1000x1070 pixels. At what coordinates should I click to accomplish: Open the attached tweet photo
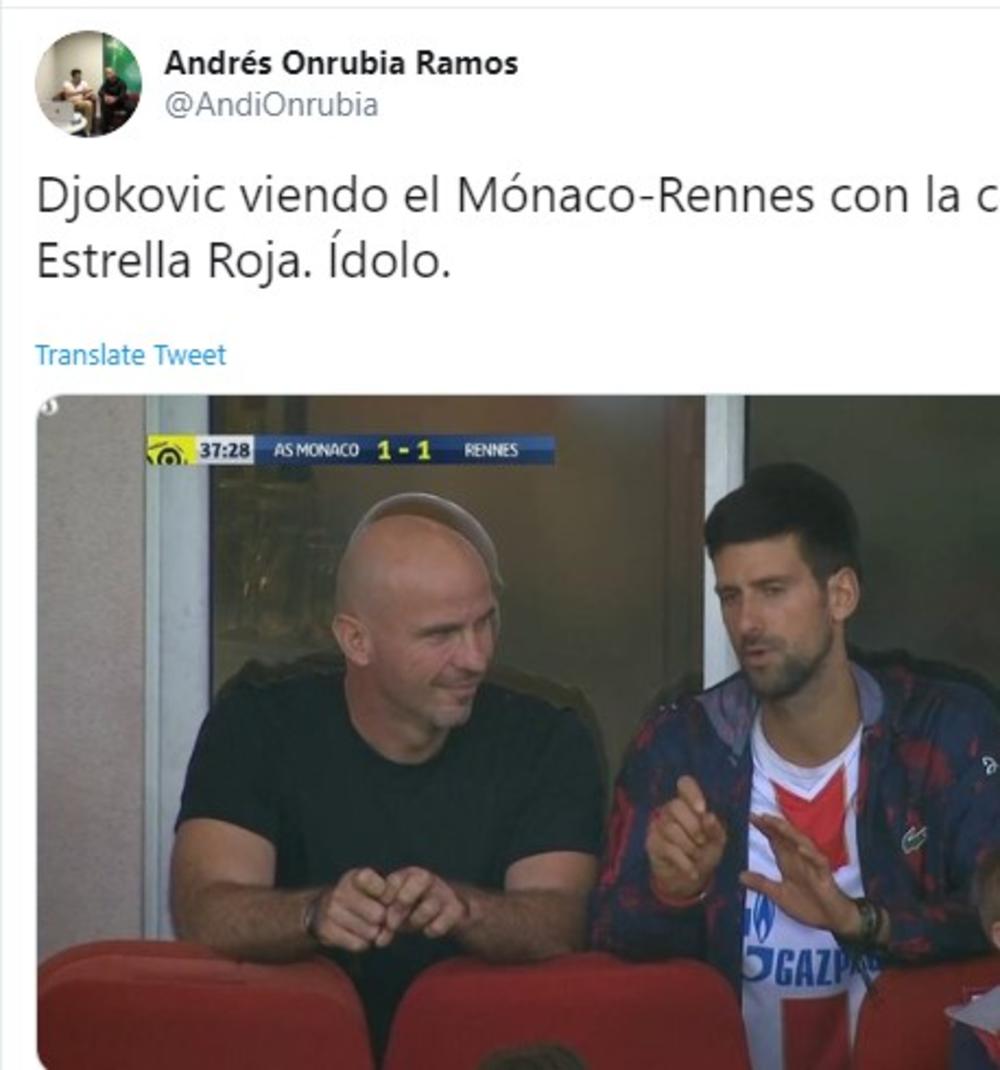tap(518, 732)
